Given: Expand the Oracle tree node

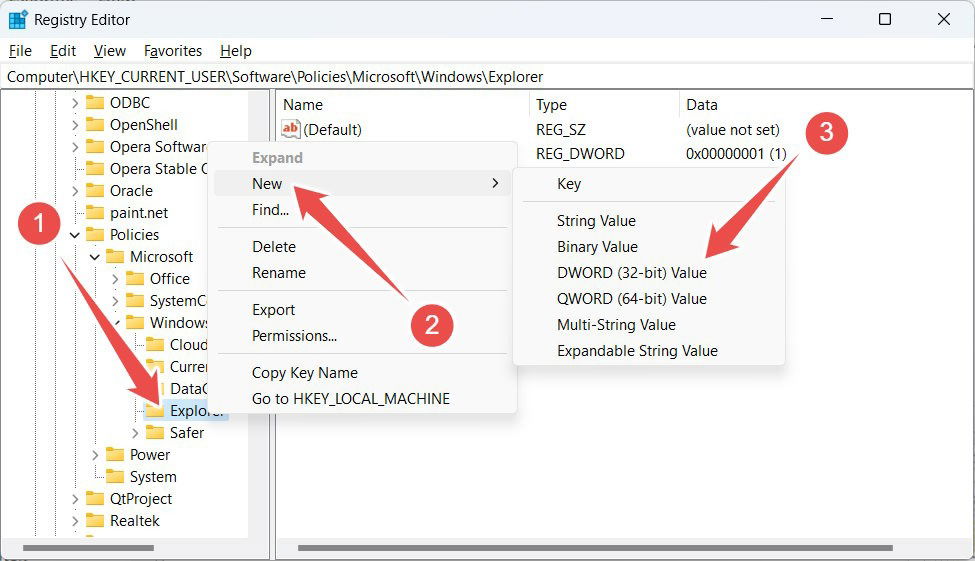Looking at the screenshot, I should coord(75,191).
